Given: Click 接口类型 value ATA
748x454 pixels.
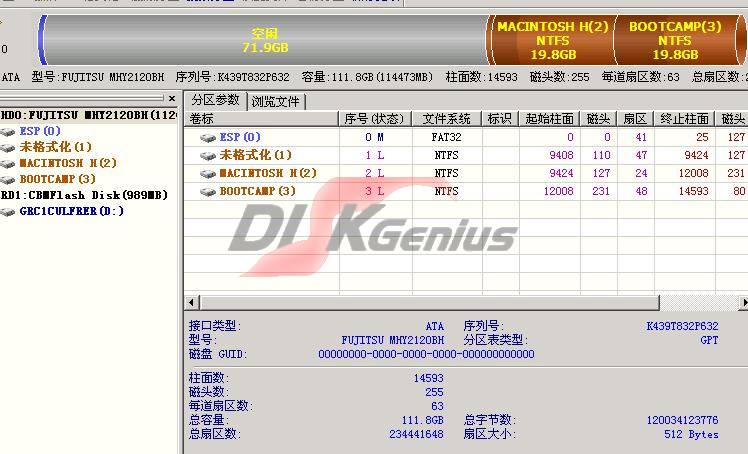Looking at the screenshot, I should [x=434, y=326].
